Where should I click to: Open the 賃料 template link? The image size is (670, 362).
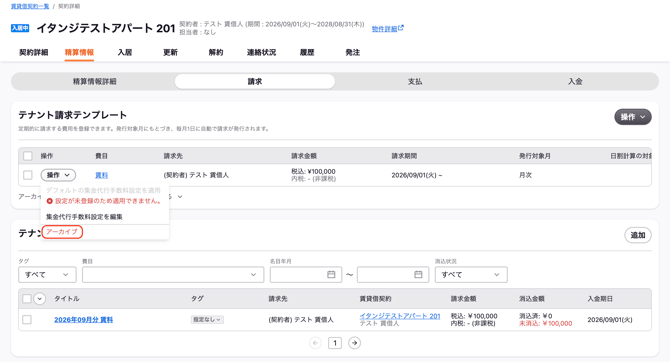click(101, 175)
